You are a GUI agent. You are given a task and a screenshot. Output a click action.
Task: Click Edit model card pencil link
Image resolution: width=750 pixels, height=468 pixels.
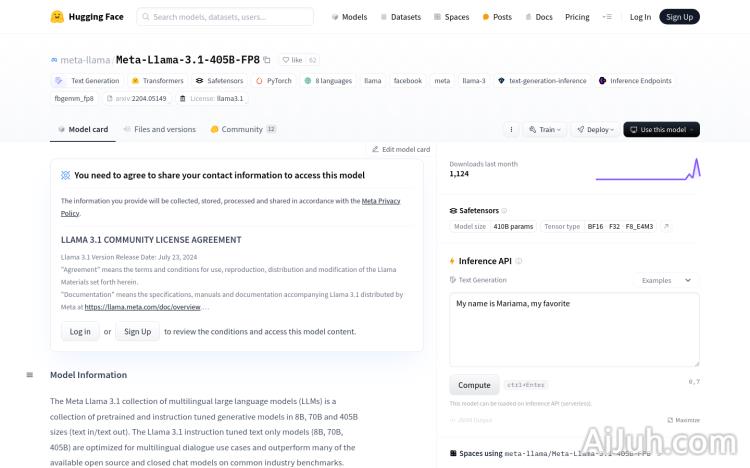[x=401, y=149]
